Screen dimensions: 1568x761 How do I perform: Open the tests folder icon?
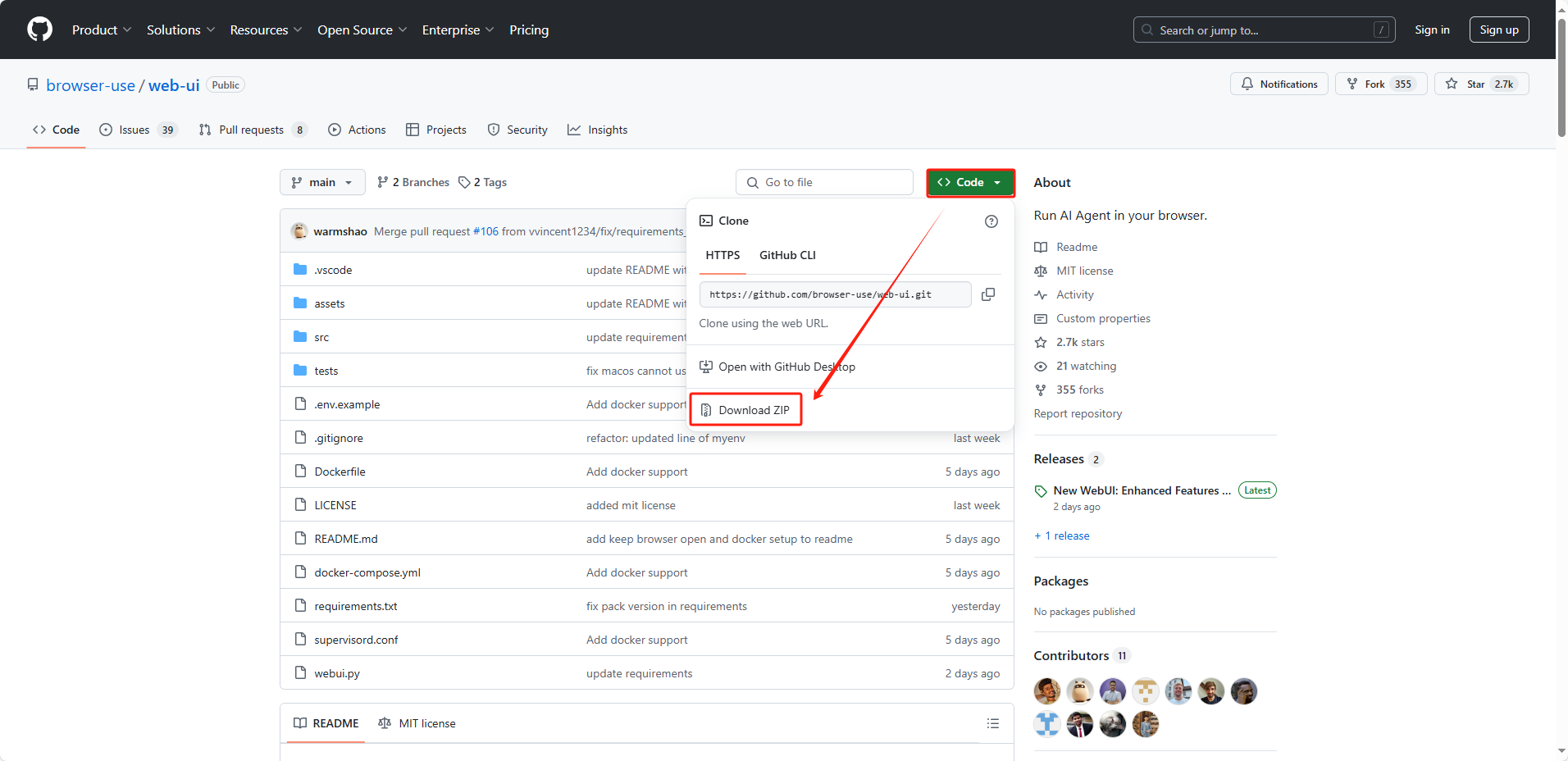coord(300,371)
